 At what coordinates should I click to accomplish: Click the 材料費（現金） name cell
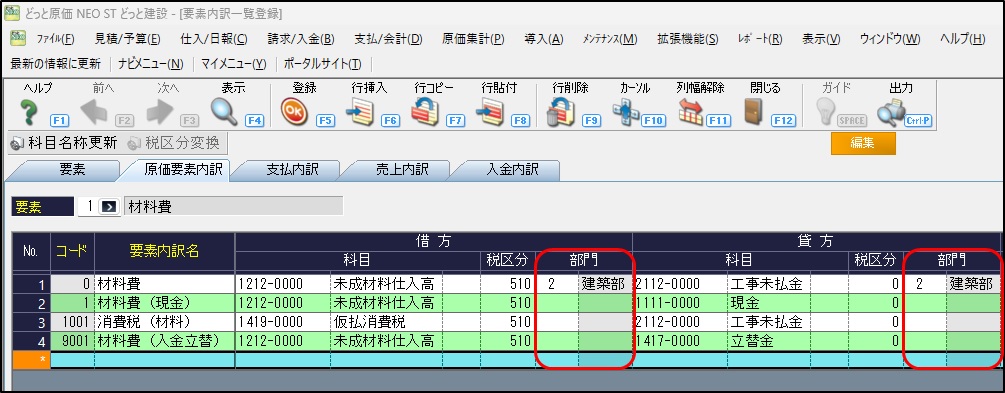[164, 303]
